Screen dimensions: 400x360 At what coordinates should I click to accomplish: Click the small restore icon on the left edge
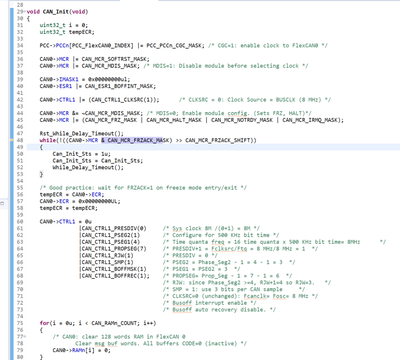2,203
